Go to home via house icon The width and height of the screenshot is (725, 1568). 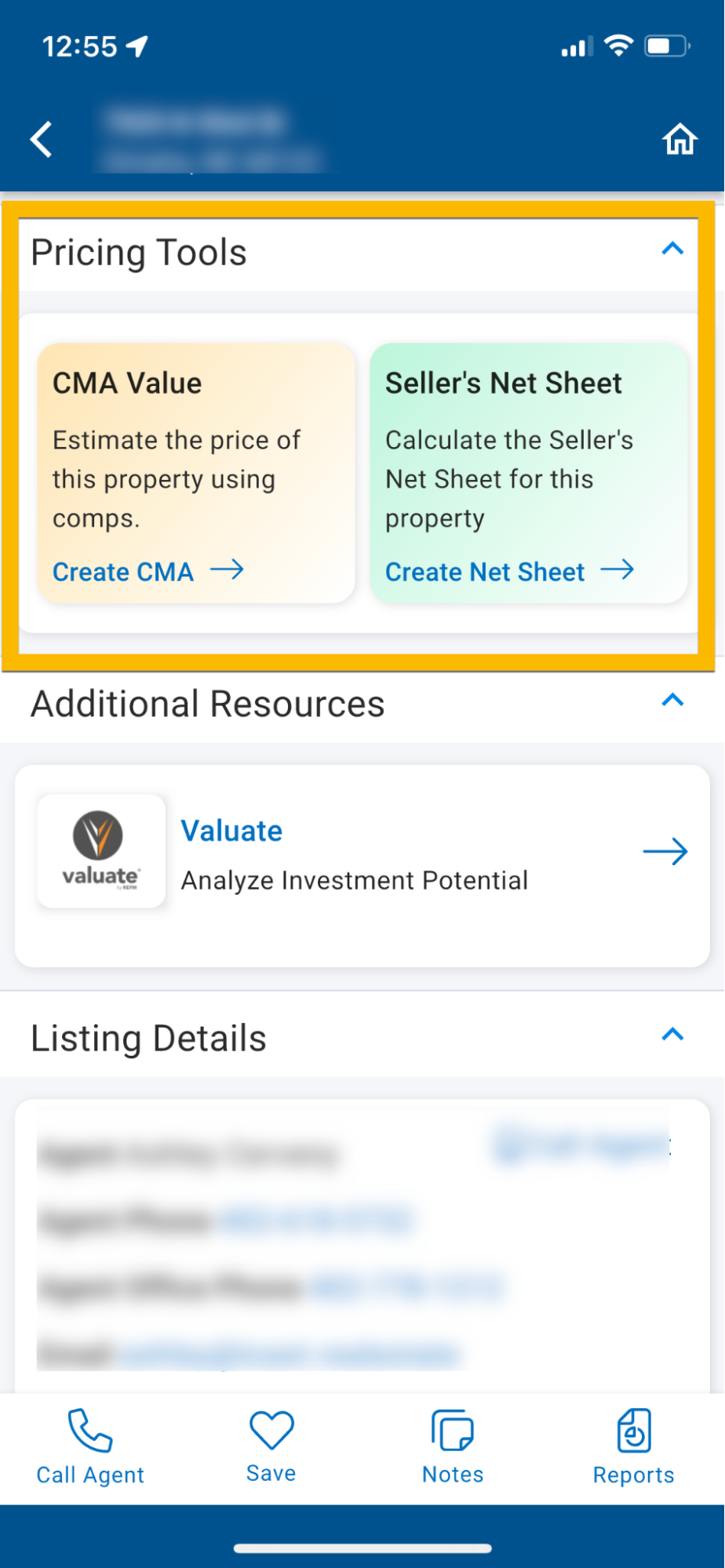679,140
